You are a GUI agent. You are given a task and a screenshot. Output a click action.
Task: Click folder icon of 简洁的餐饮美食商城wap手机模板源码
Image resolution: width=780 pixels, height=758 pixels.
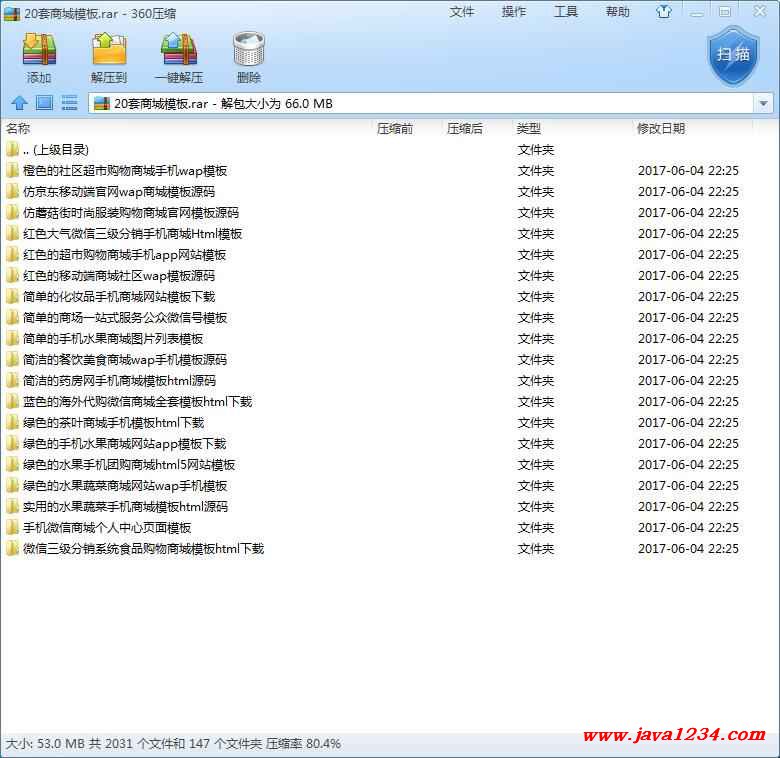point(12,360)
